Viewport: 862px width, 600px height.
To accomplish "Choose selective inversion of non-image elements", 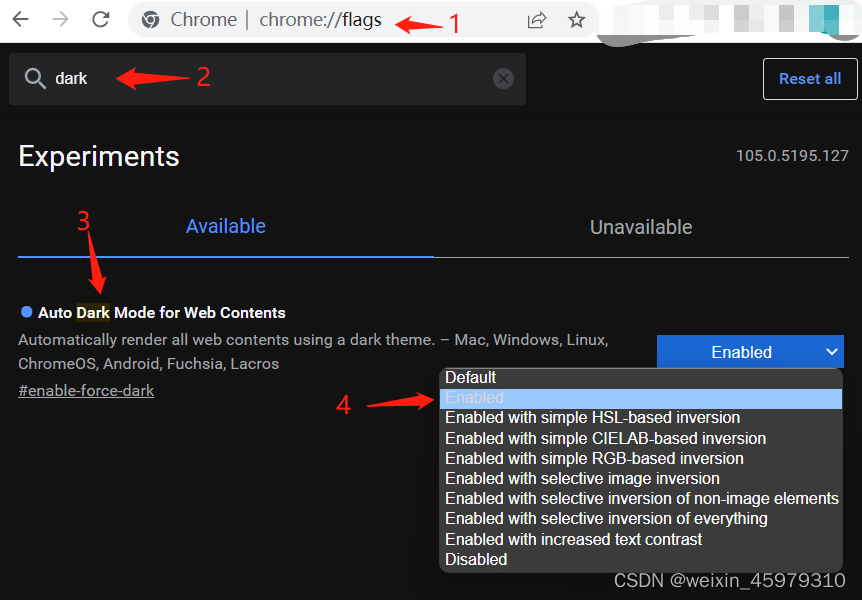I will tap(640, 499).
